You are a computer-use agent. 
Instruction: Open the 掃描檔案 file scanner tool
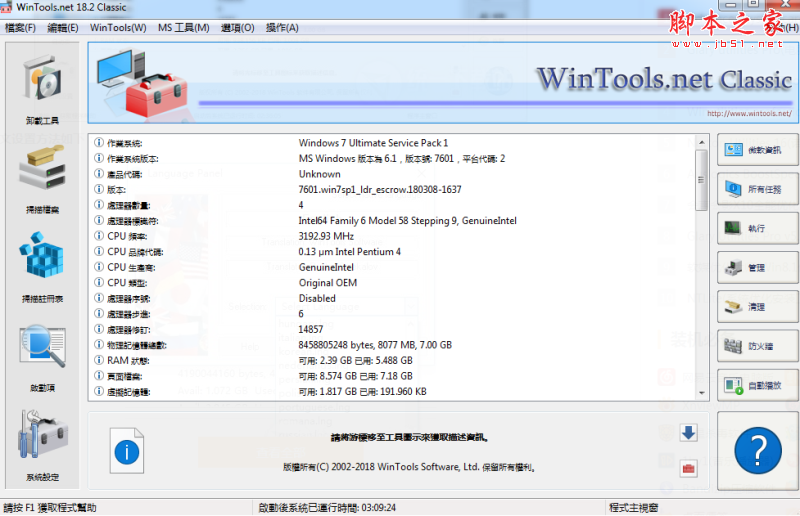pyautogui.click(x=42, y=179)
